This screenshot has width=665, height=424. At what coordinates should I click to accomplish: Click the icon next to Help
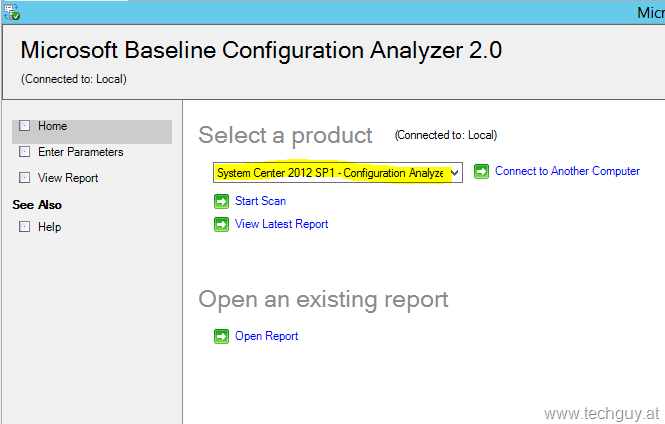point(25,227)
